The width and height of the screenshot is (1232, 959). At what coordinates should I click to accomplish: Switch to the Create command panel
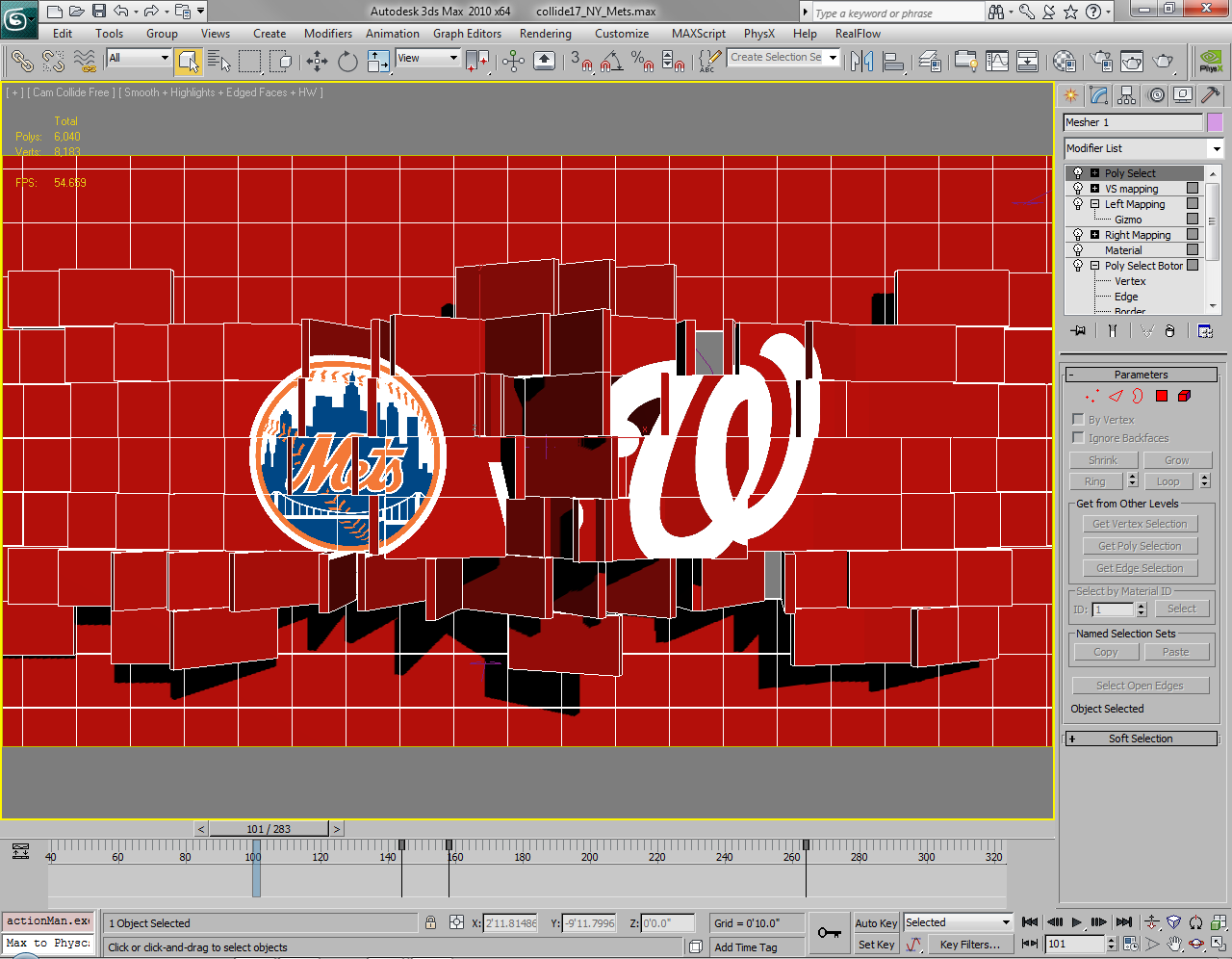click(1070, 94)
